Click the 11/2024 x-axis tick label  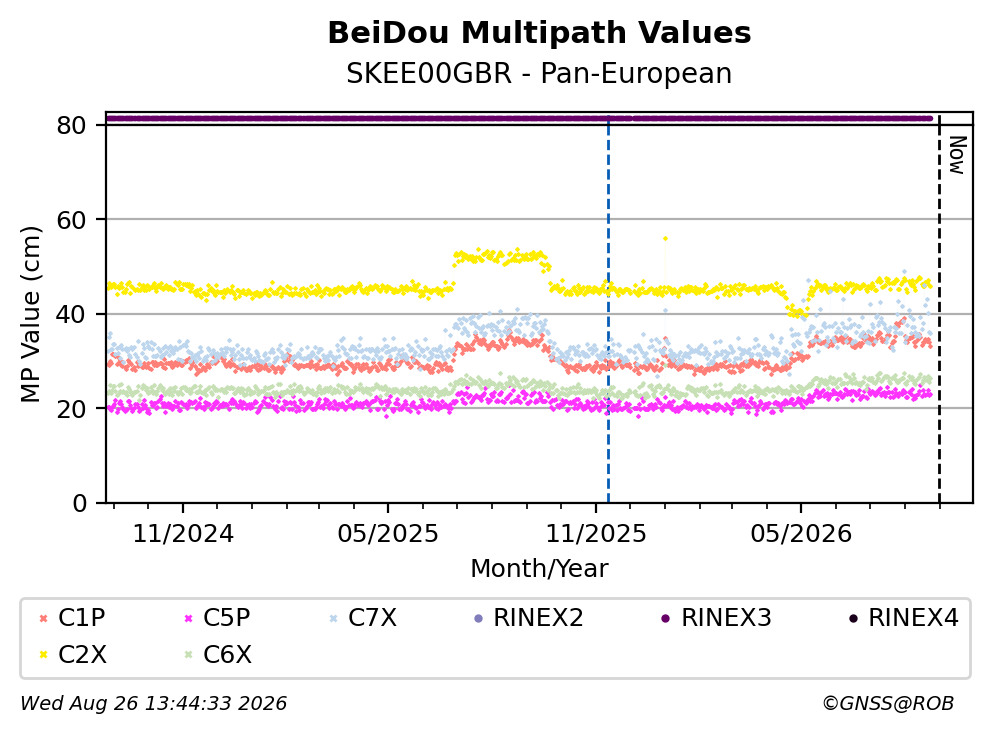[183, 535]
